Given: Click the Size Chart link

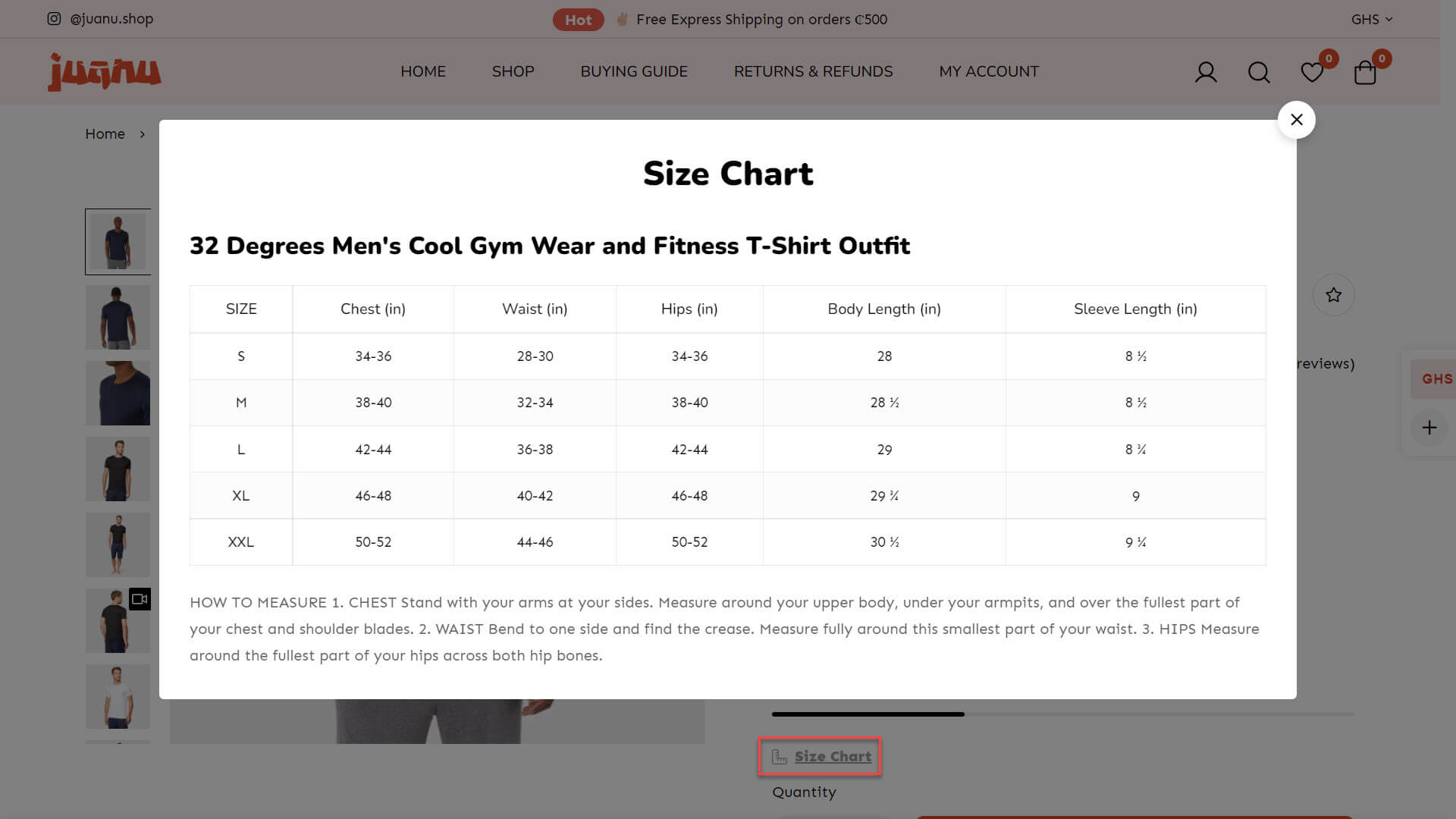Looking at the screenshot, I should pos(821,756).
